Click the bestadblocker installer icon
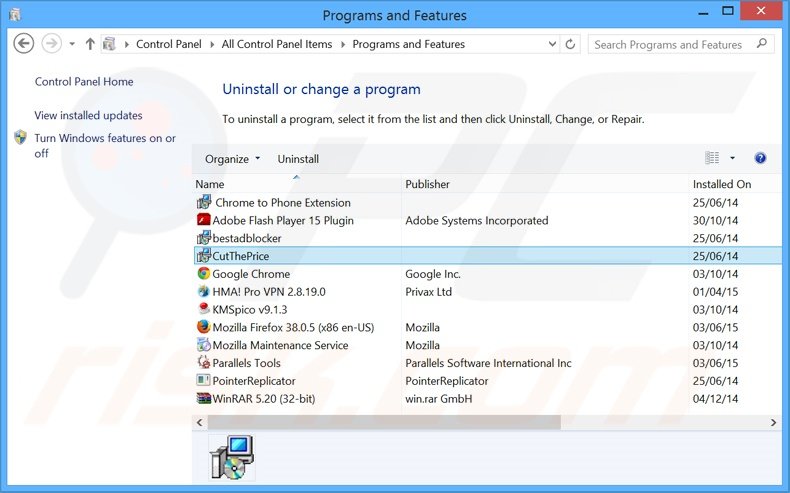 [204, 238]
